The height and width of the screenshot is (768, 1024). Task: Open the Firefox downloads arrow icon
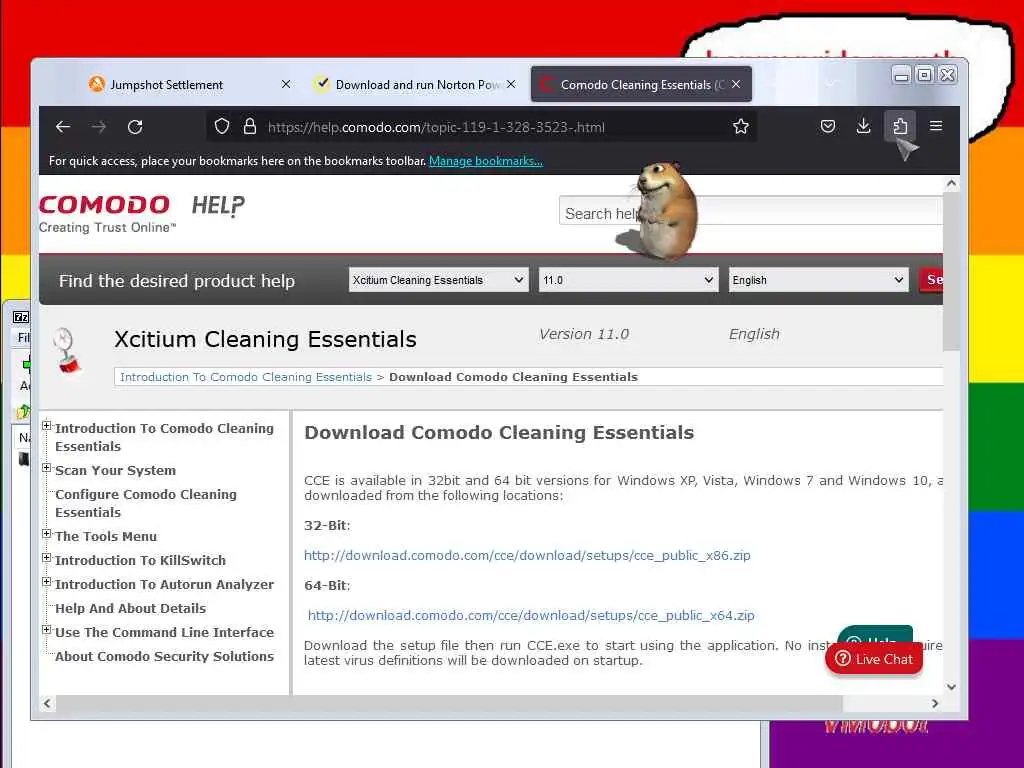point(863,126)
